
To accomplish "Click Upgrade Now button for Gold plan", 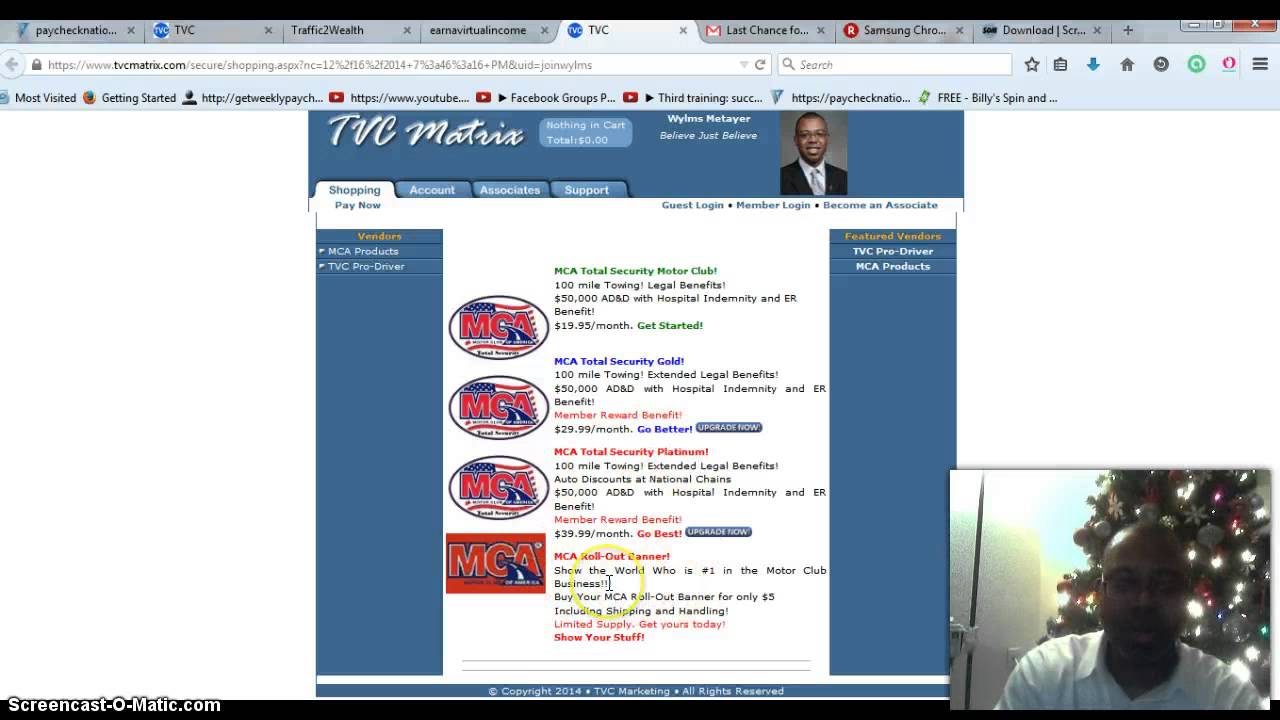I will click(x=729, y=427).
